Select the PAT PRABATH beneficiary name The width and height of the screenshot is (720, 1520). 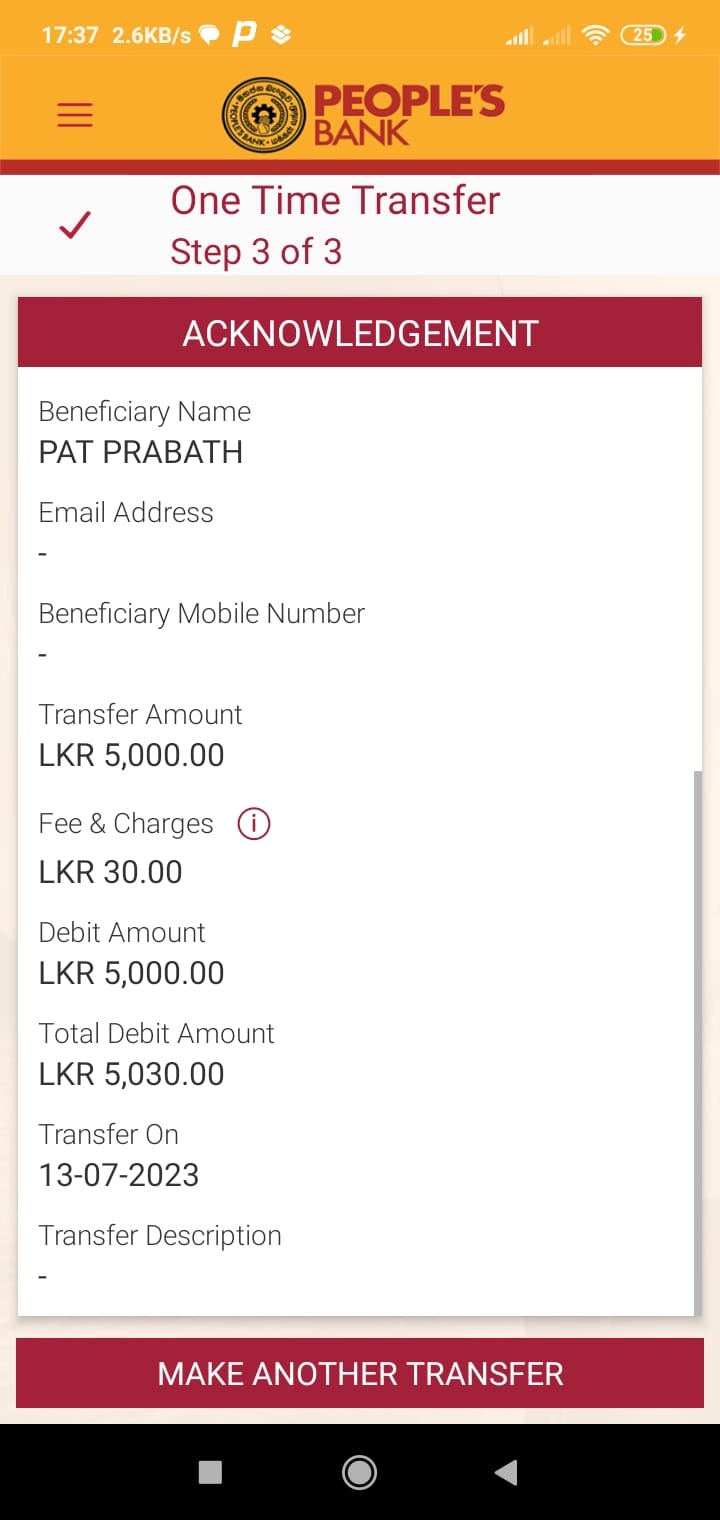pyautogui.click(x=141, y=452)
